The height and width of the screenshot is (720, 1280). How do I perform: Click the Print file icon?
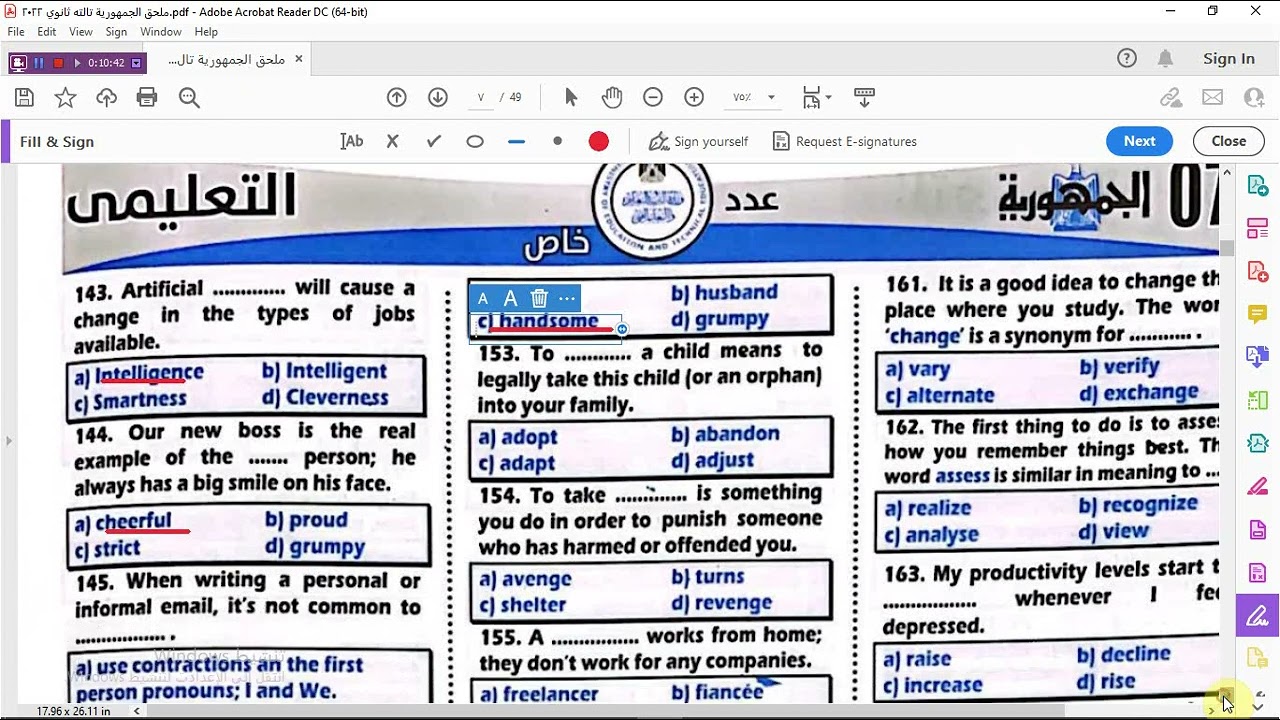(147, 97)
